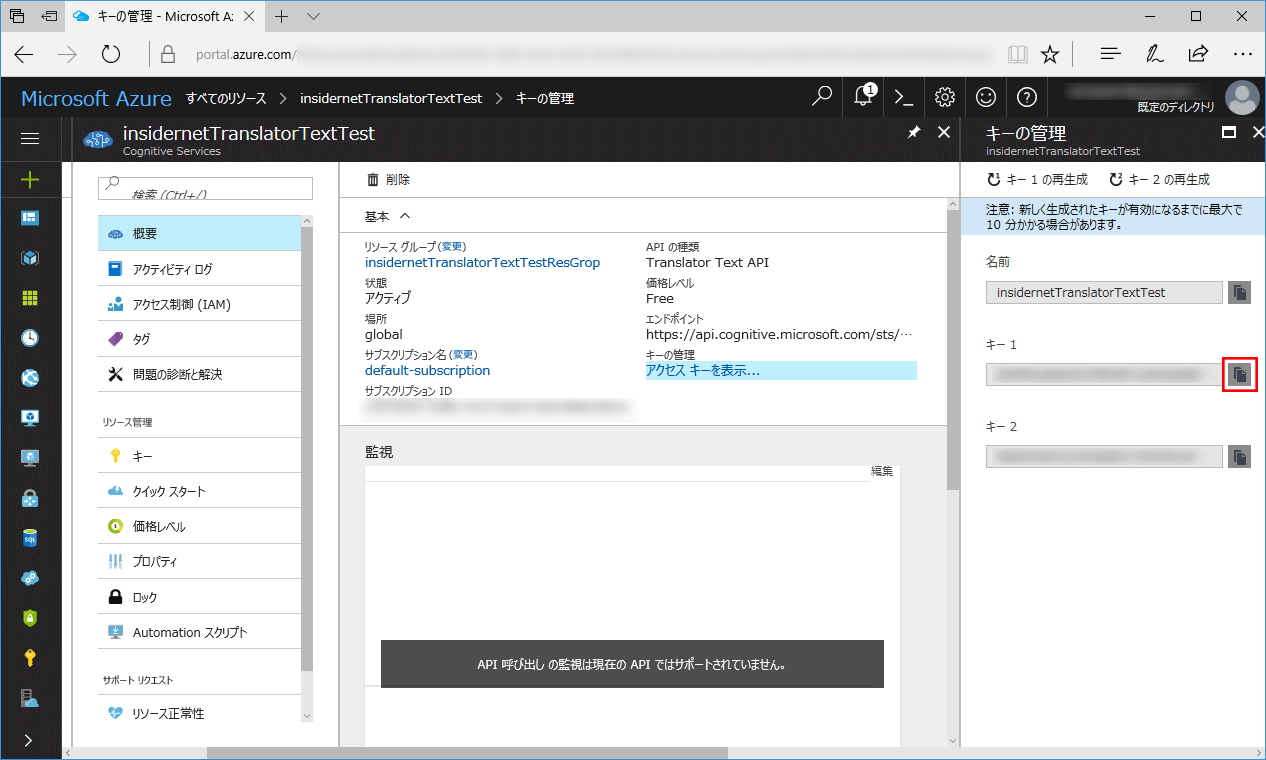Create a resource via the green plus icon

[x=30, y=179]
